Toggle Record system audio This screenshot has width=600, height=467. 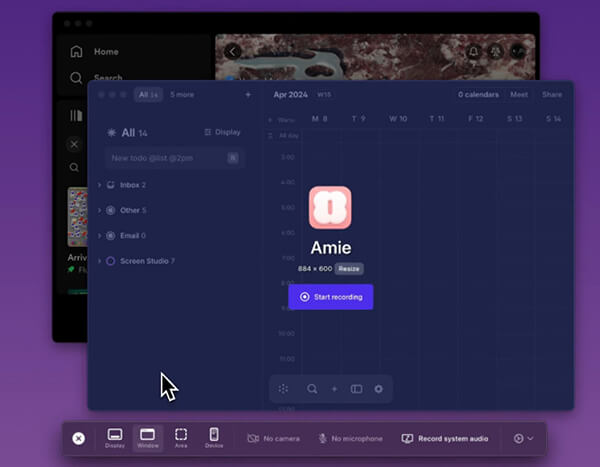[x=445, y=439]
